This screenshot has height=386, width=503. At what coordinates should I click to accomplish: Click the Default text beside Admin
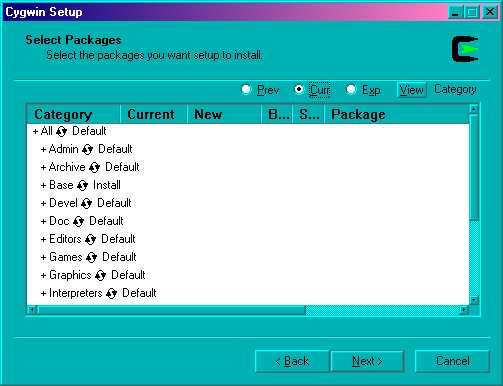point(115,149)
